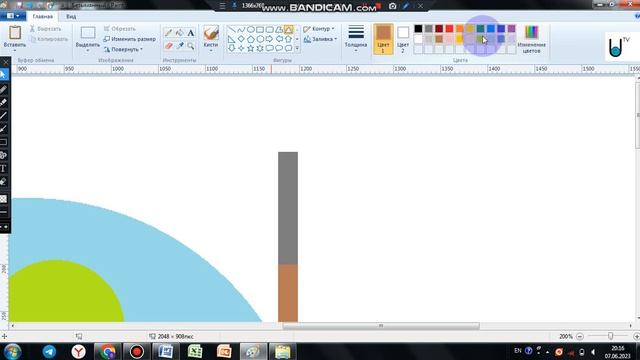Activate the Text tool (A)

tap(191, 33)
